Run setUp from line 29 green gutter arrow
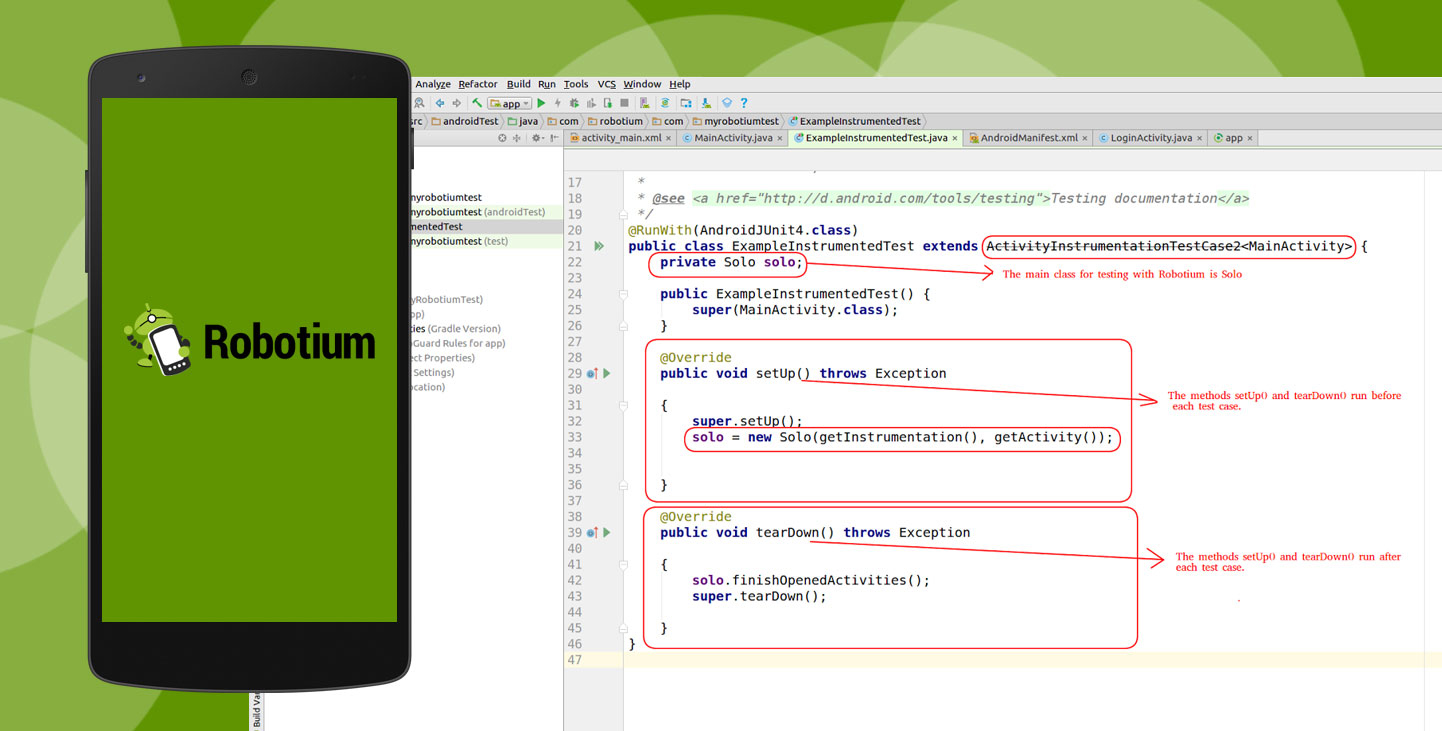The height and width of the screenshot is (731, 1442). [x=606, y=373]
